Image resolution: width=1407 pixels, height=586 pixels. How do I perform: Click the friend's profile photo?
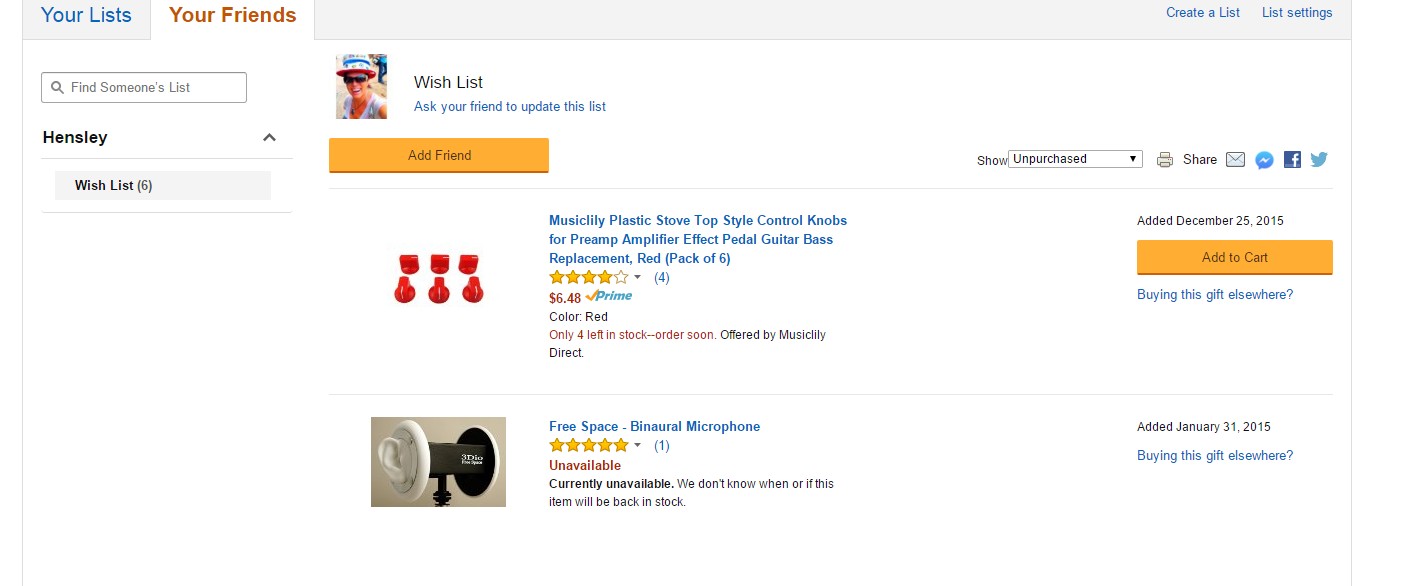point(361,87)
